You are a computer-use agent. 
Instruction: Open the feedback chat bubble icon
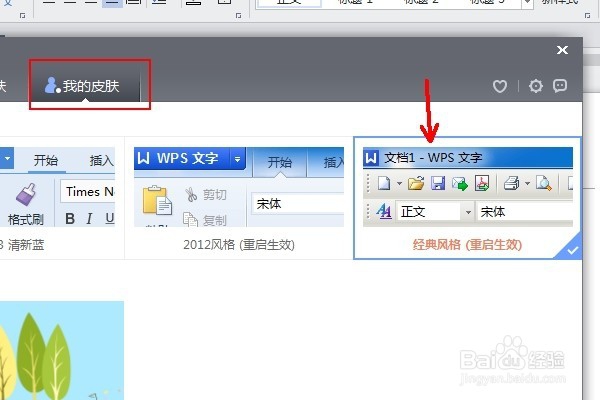pyautogui.click(x=560, y=85)
